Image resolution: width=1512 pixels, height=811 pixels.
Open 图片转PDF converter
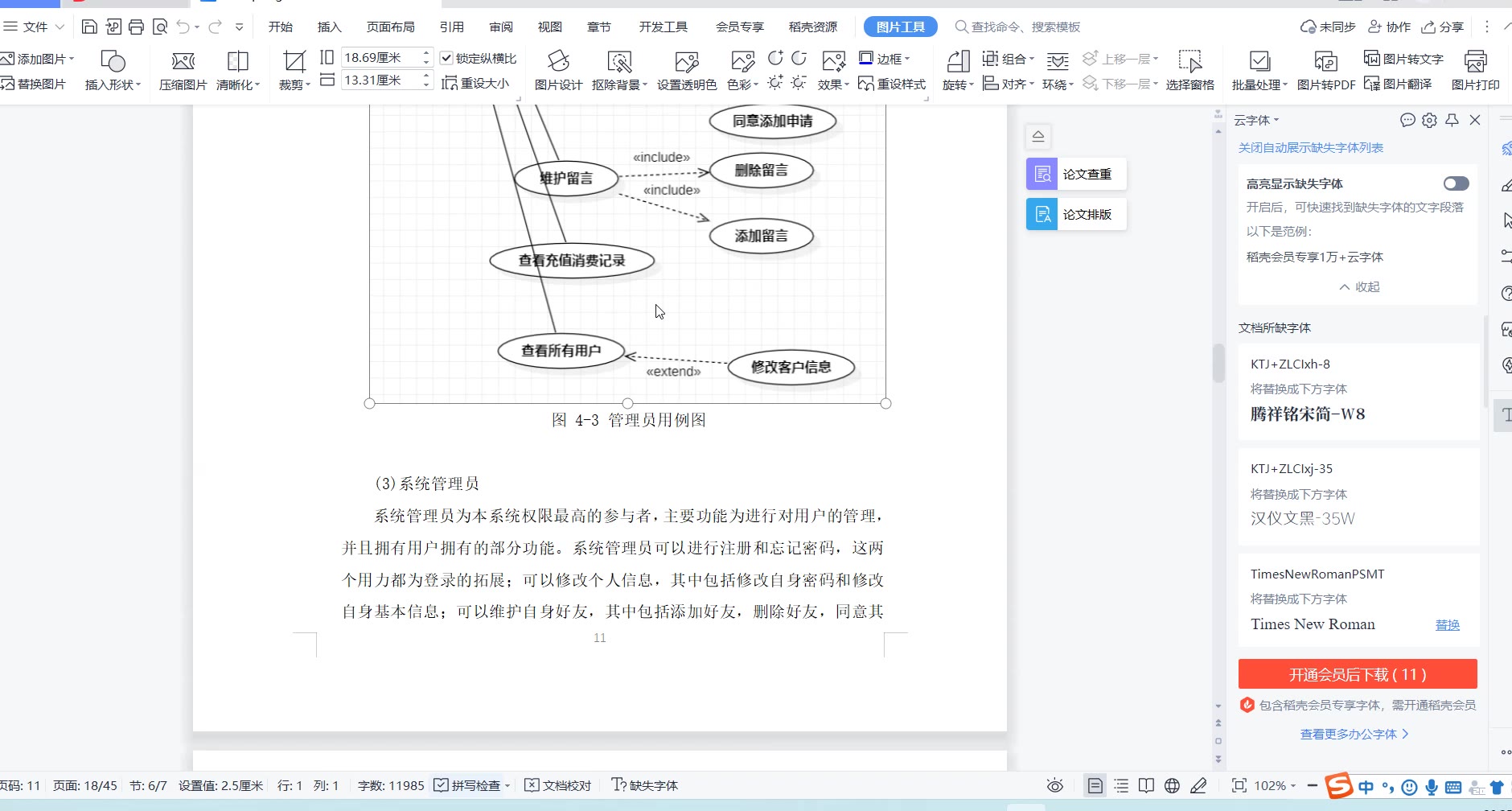(x=1325, y=62)
